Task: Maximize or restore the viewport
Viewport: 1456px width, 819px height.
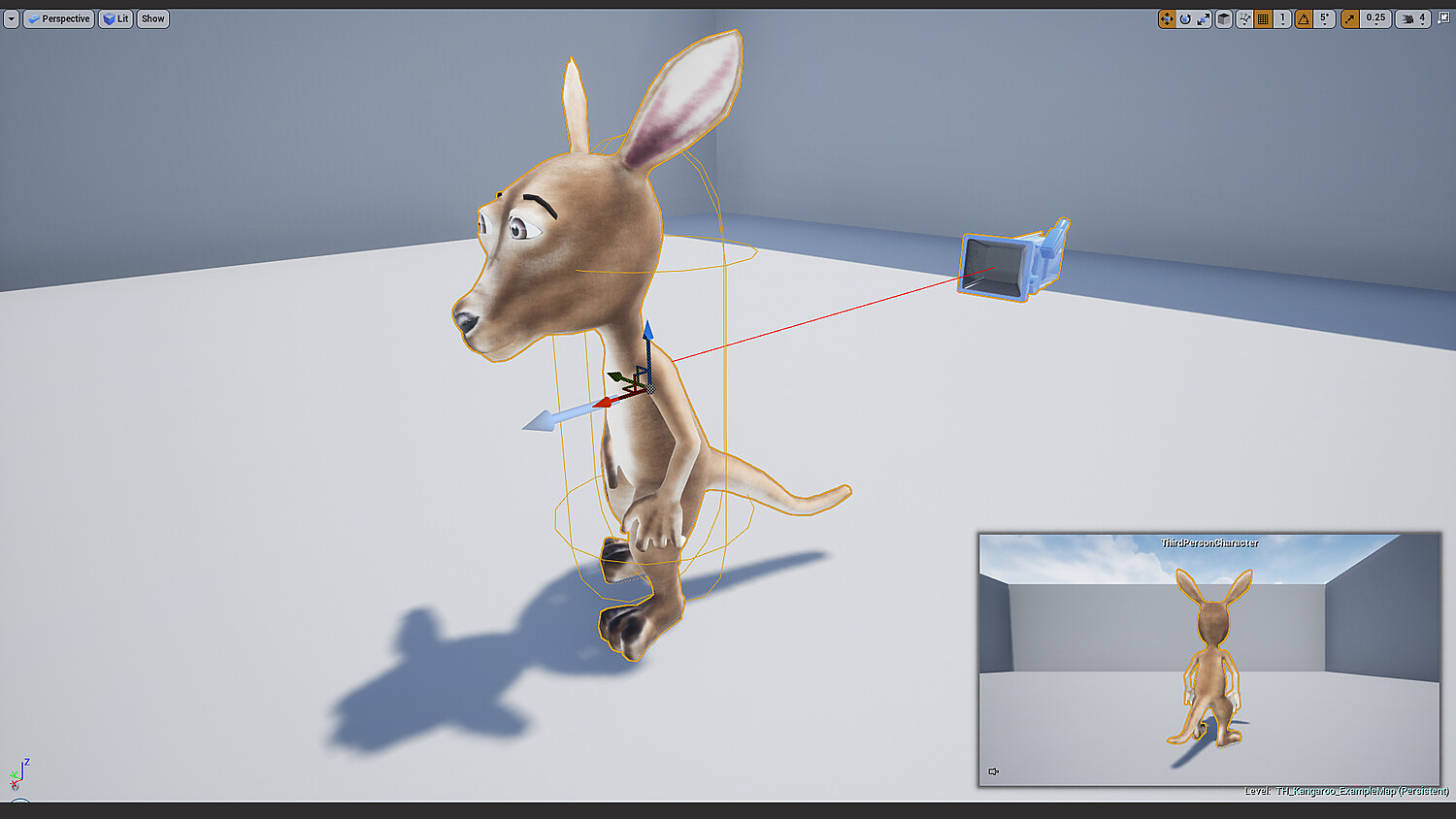Action: 1443,18
